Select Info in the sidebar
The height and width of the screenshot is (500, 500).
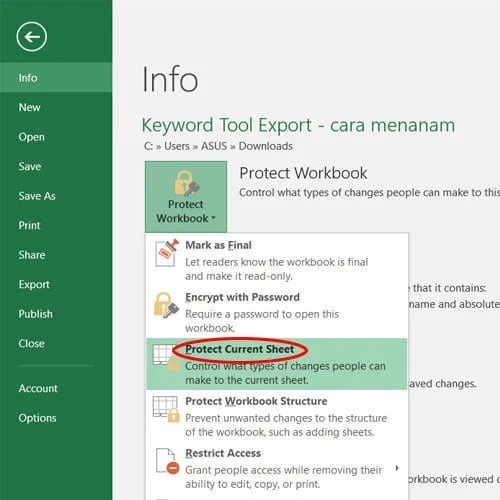(x=56, y=78)
